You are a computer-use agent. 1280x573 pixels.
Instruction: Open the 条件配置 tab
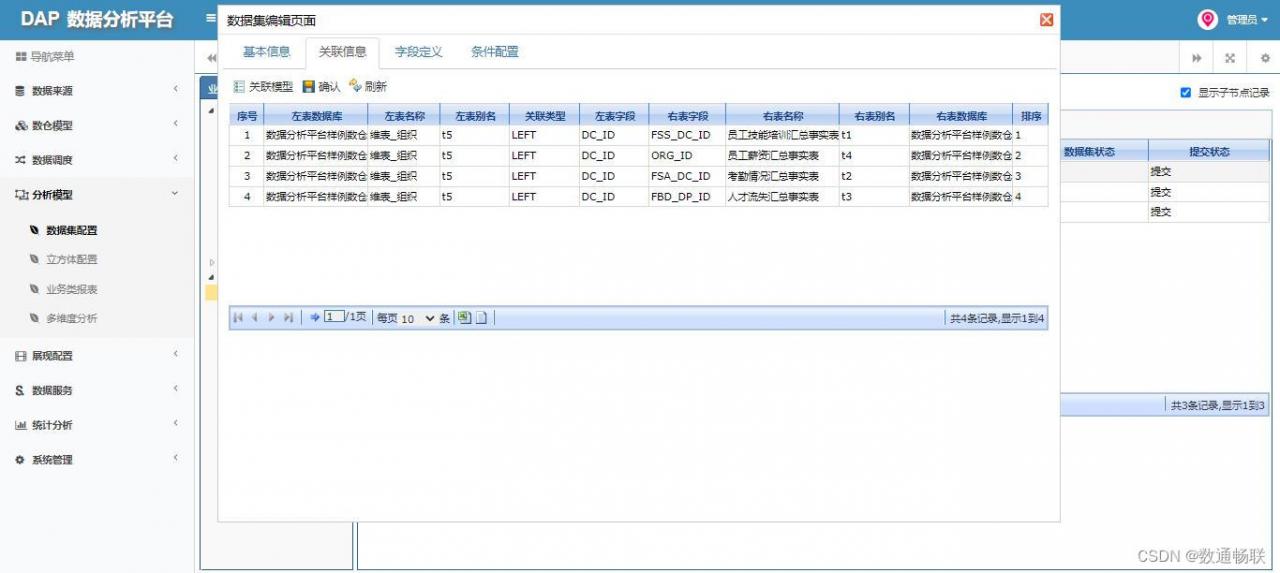[495, 52]
